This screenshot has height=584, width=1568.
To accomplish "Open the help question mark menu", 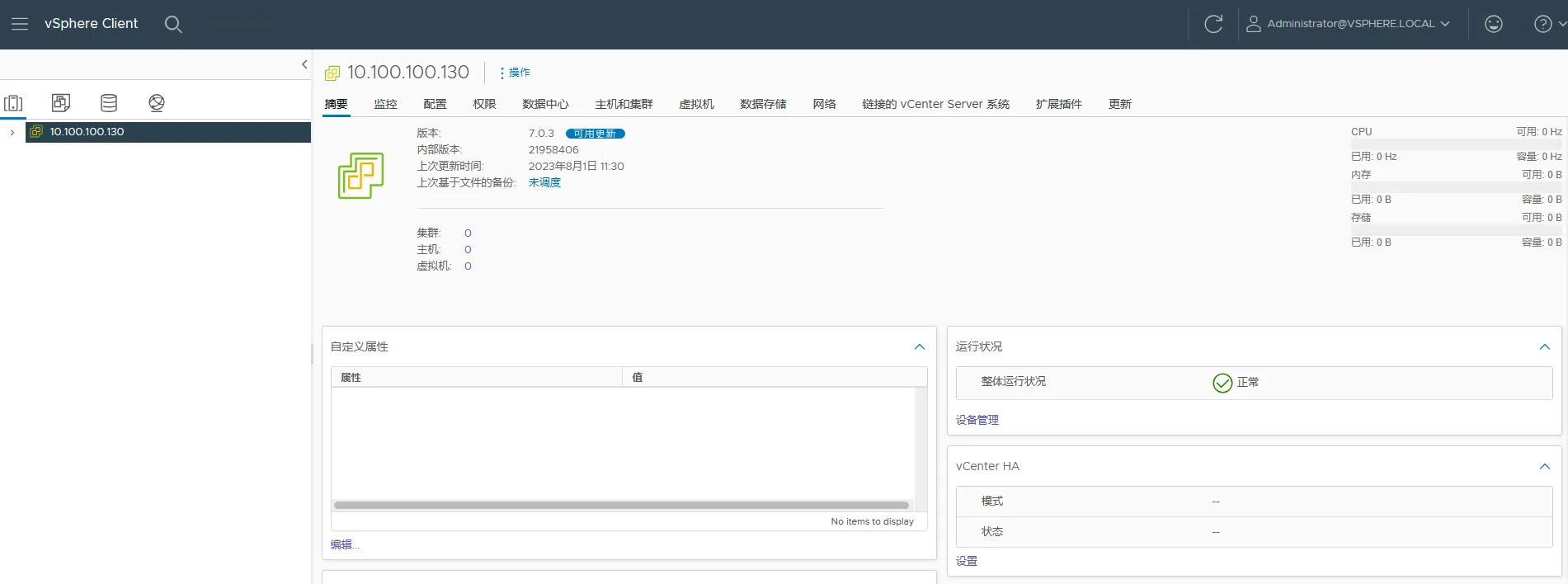I will [x=1544, y=24].
